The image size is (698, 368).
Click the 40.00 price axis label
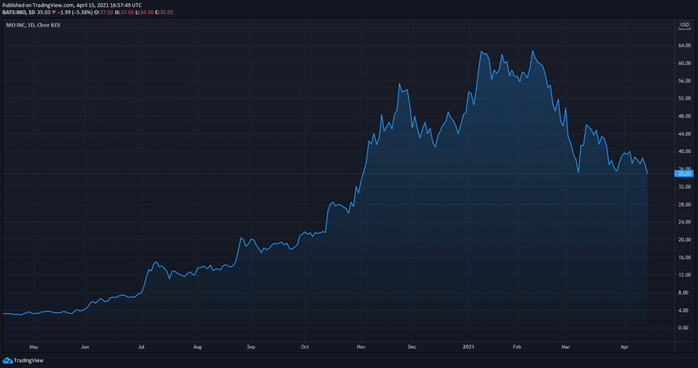685,151
